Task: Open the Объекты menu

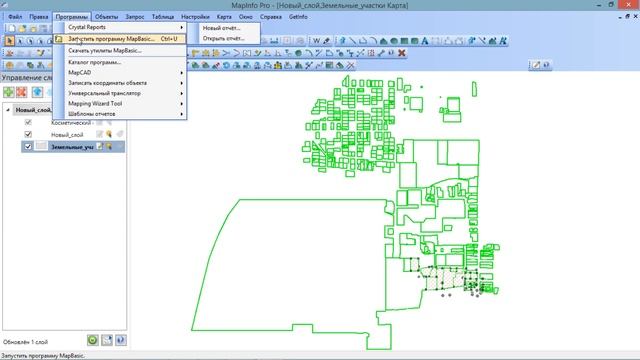Action: pos(107,17)
